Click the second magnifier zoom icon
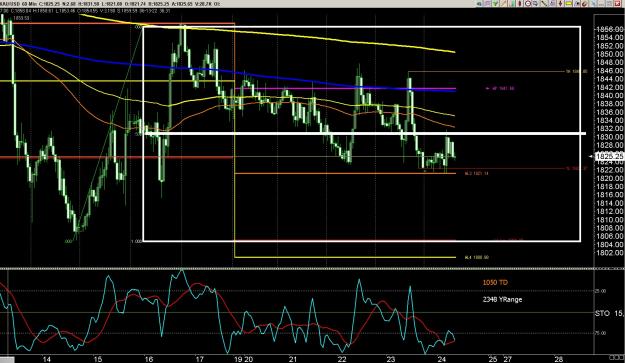Viewport: 625px width, 363px height. point(535,4)
